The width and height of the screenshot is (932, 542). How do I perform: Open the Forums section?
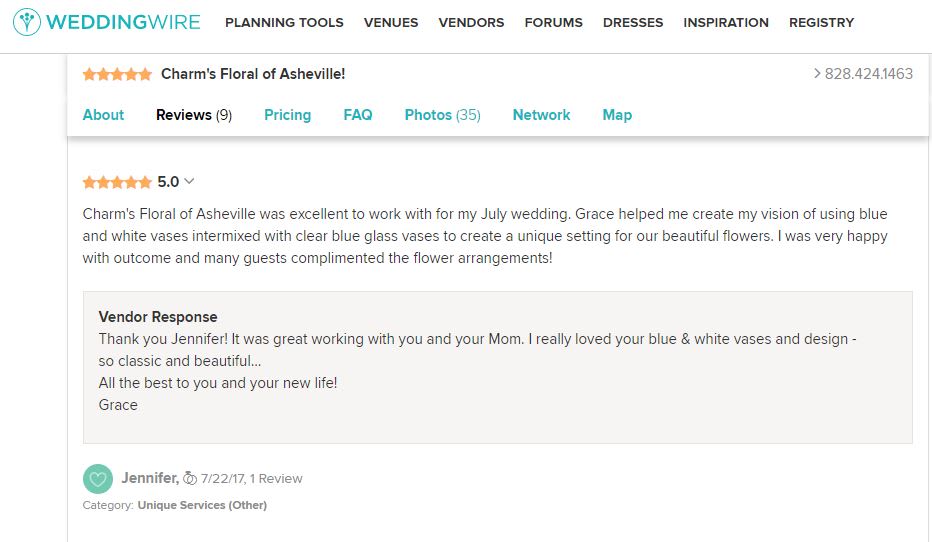pos(553,22)
